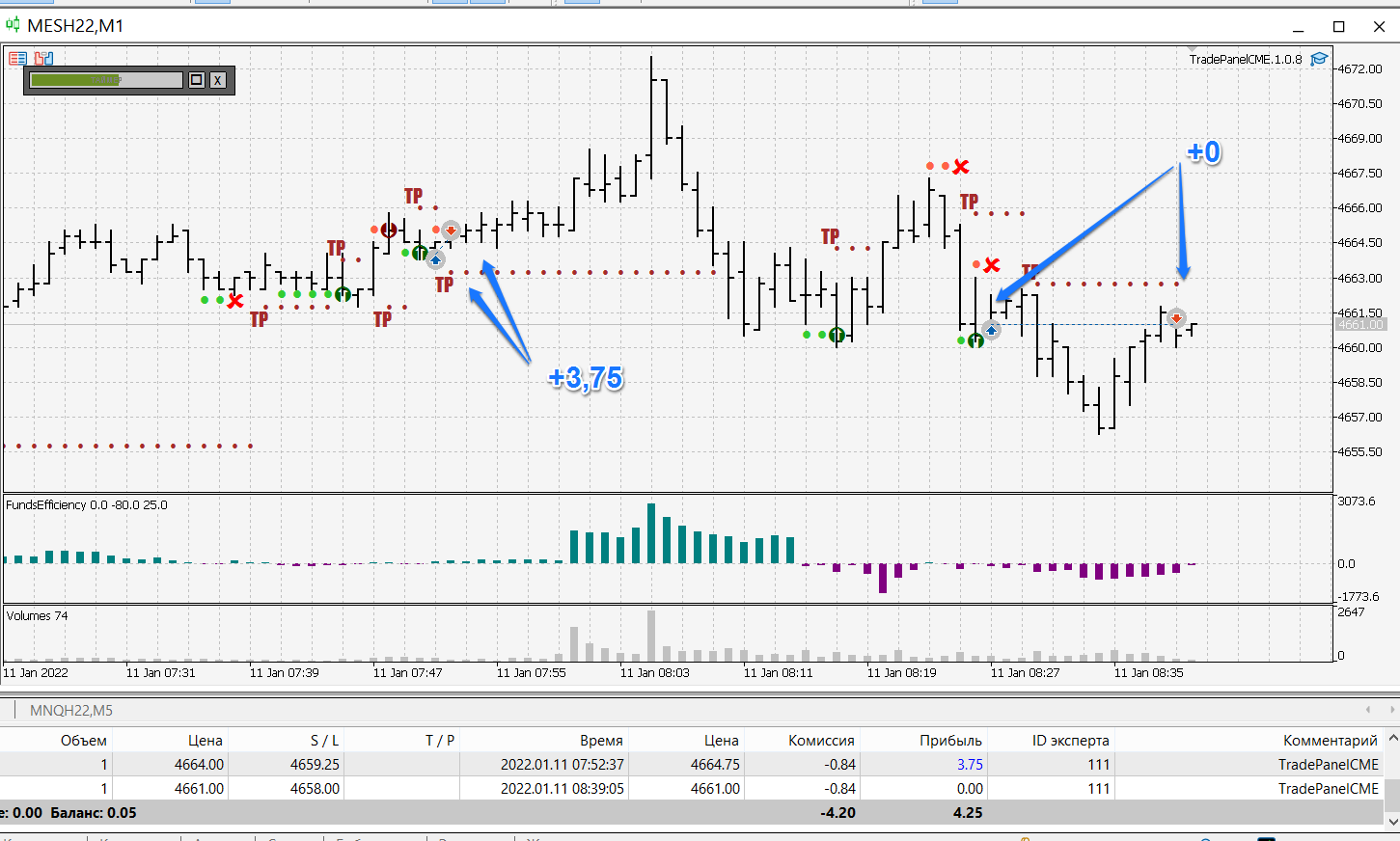
Task: Click the Баланс: 0.05 summary text
Action: tap(94, 813)
